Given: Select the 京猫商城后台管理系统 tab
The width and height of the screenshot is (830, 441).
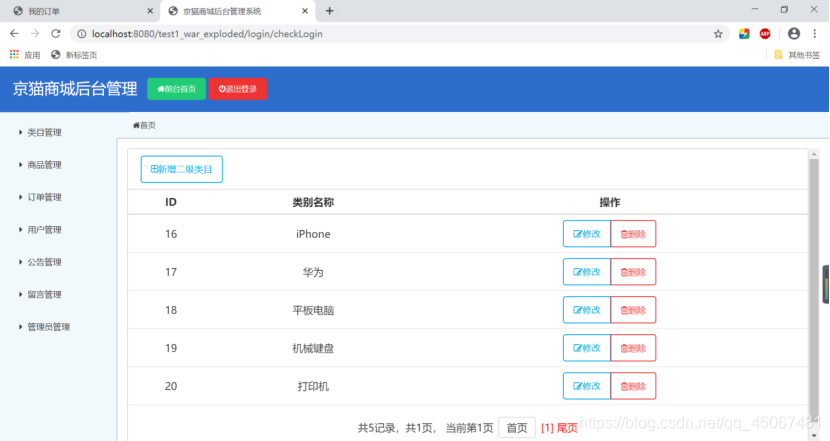Looking at the screenshot, I should click(x=236, y=11).
